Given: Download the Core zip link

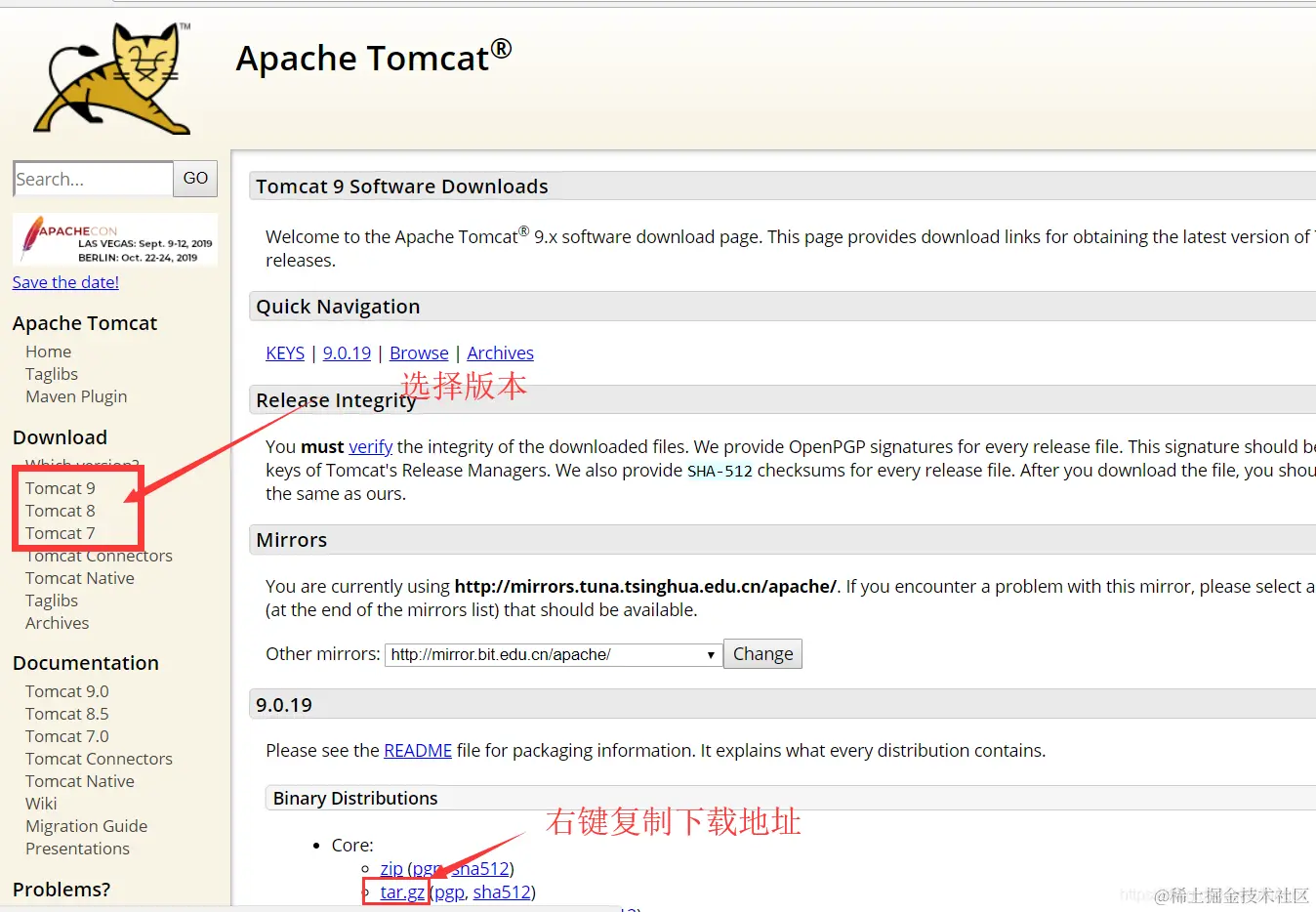Looking at the screenshot, I should [x=391, y=868].
